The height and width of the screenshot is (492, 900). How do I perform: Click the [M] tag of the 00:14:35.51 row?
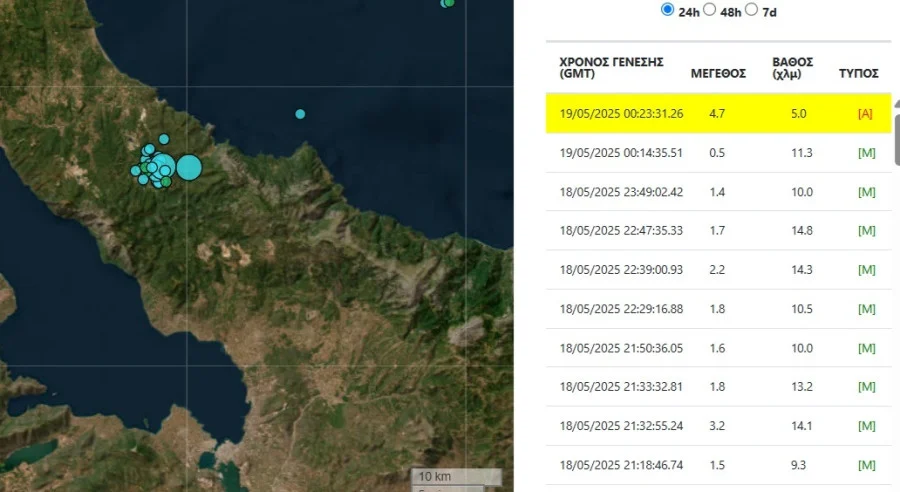point(867,153)
